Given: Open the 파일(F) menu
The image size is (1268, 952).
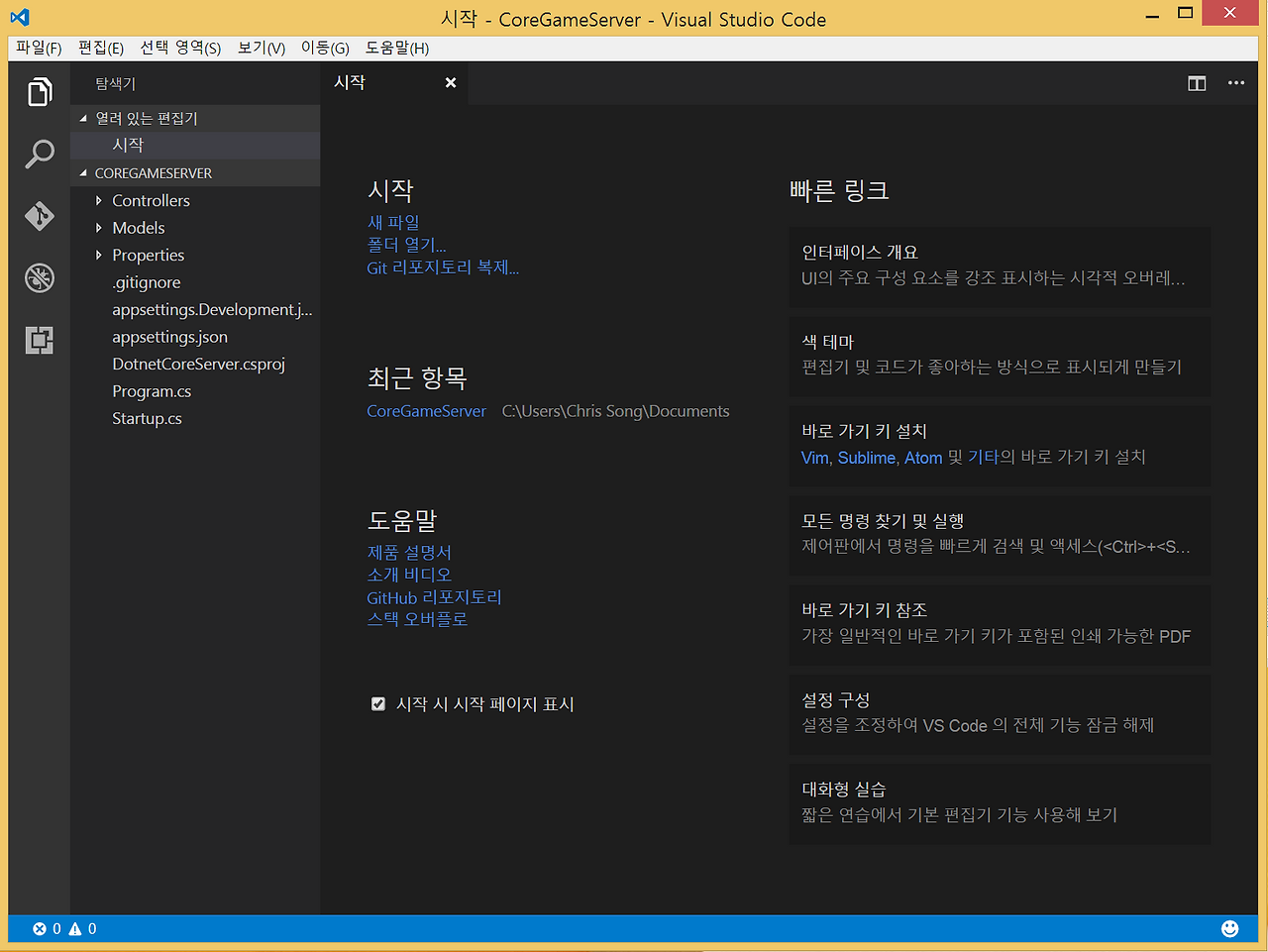Looking at the screenshot, I should (x=39, y=48).
